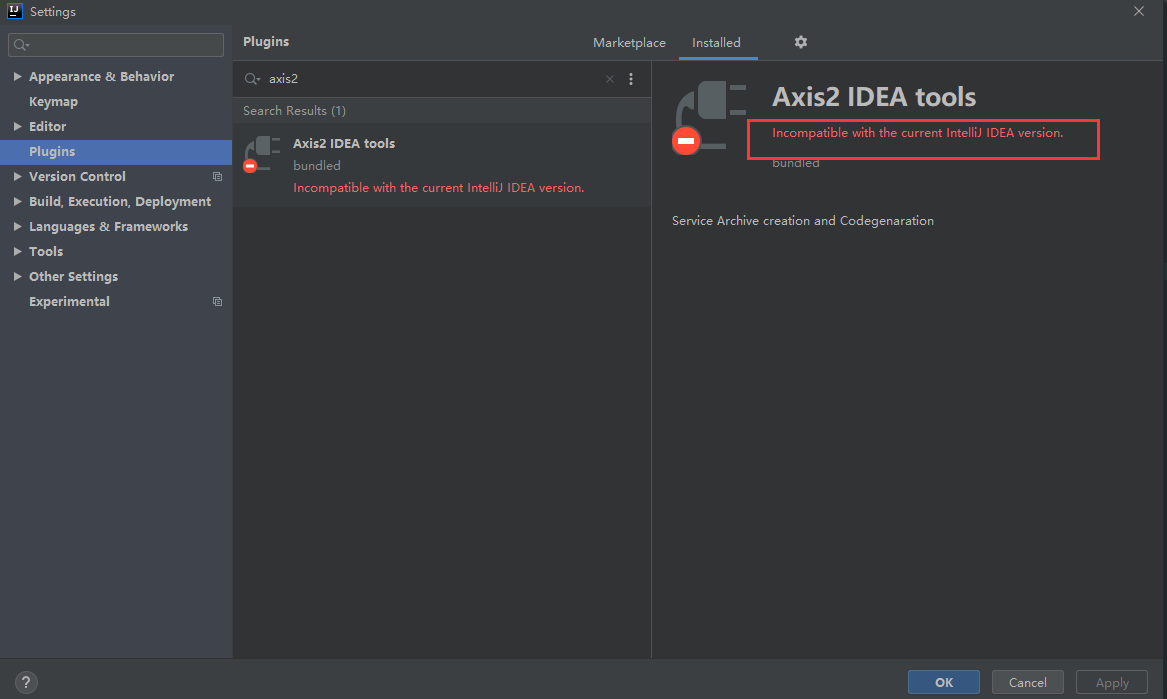Click the magnifier in the Settings search box
Screen dimensions: 1167x699
(x=18, y=44)
